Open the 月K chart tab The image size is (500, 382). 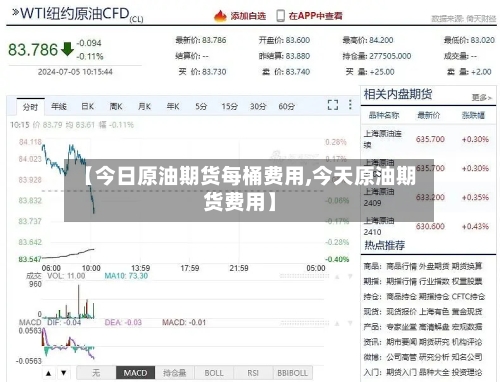(x=145, y=107)
